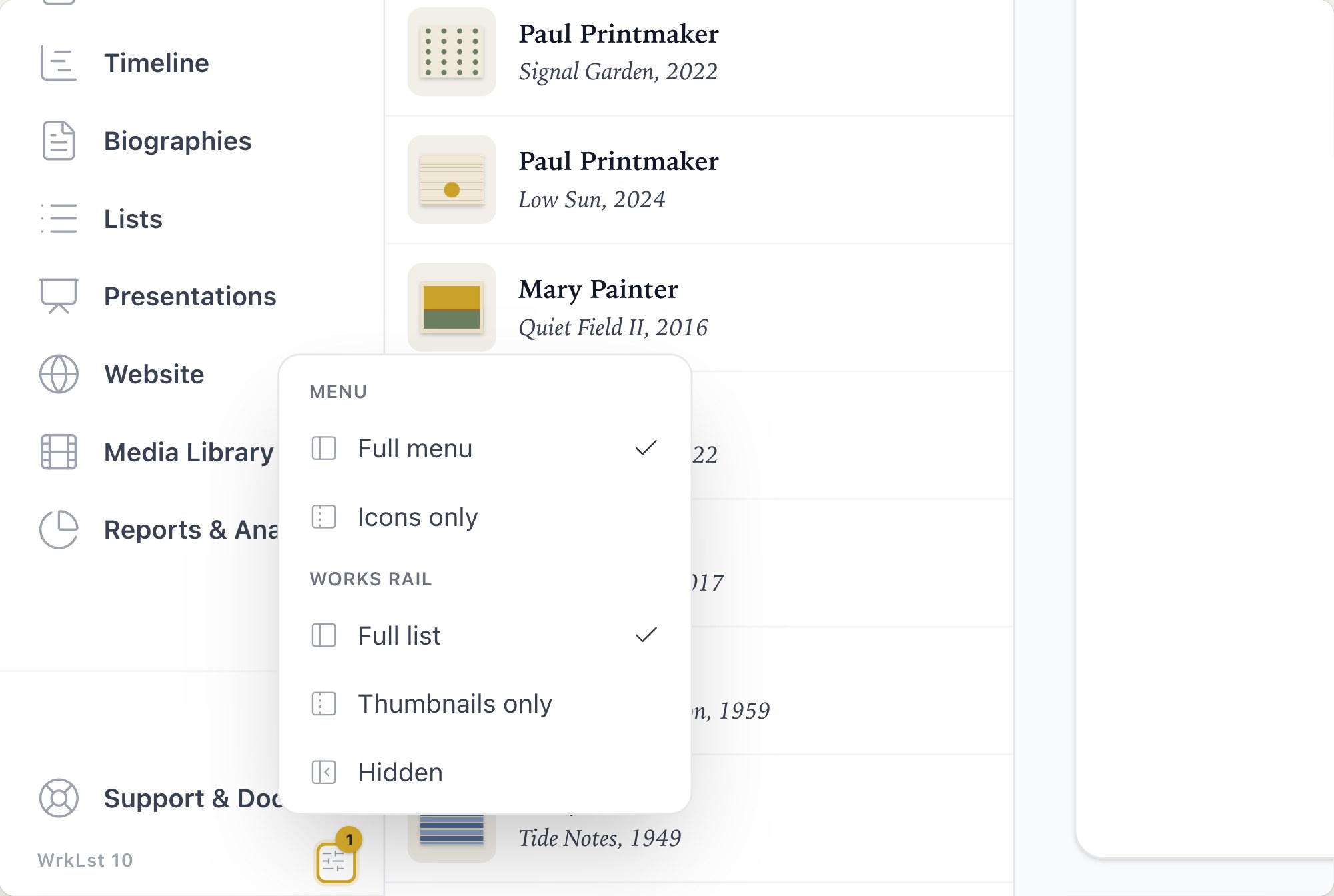Screen dimensions: 1334x896
Task: Select Paul Printmaker above Low Sun, 2024
Action: (x=618, y=161)
